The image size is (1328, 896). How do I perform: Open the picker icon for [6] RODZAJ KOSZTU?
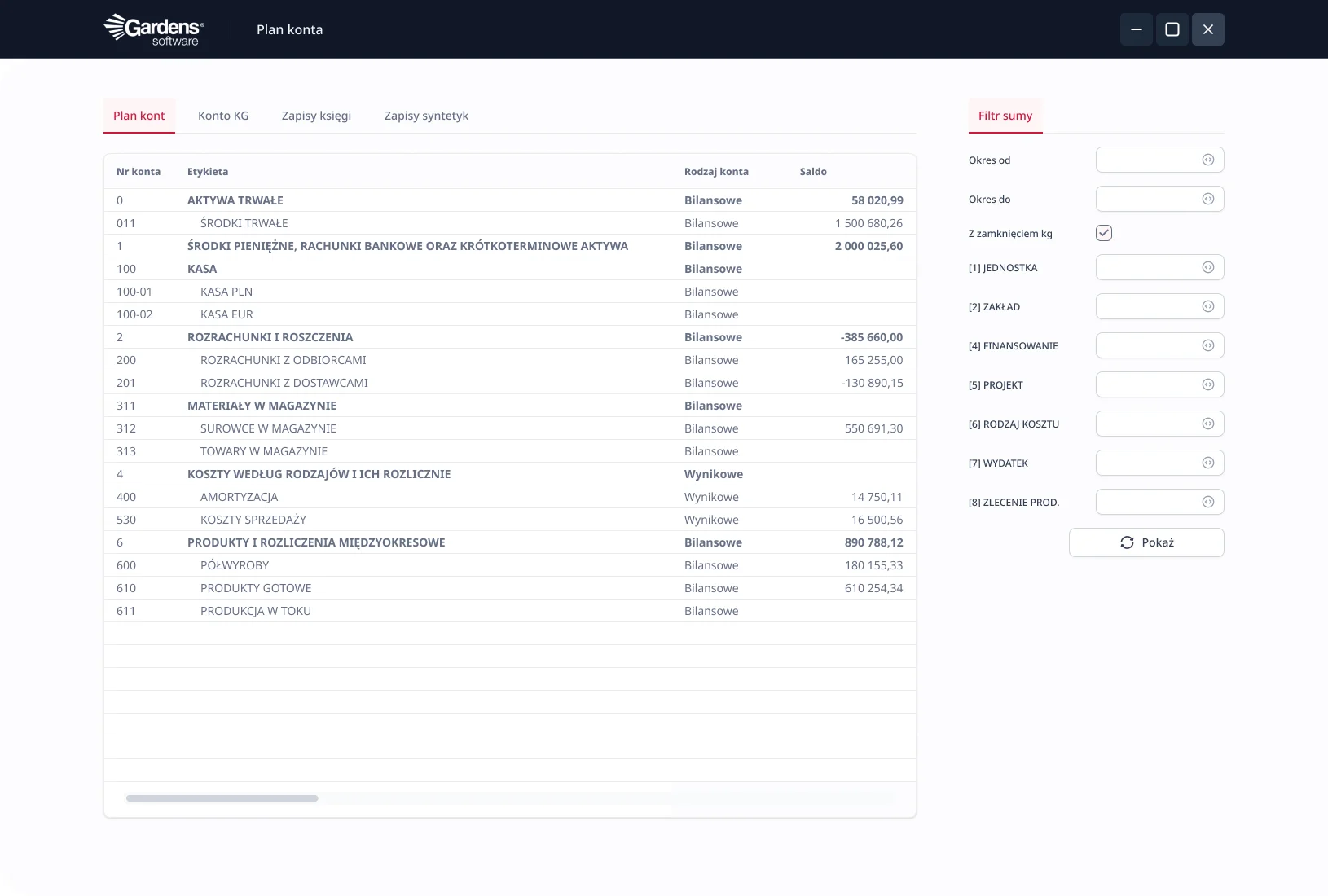click(1208, 424)
